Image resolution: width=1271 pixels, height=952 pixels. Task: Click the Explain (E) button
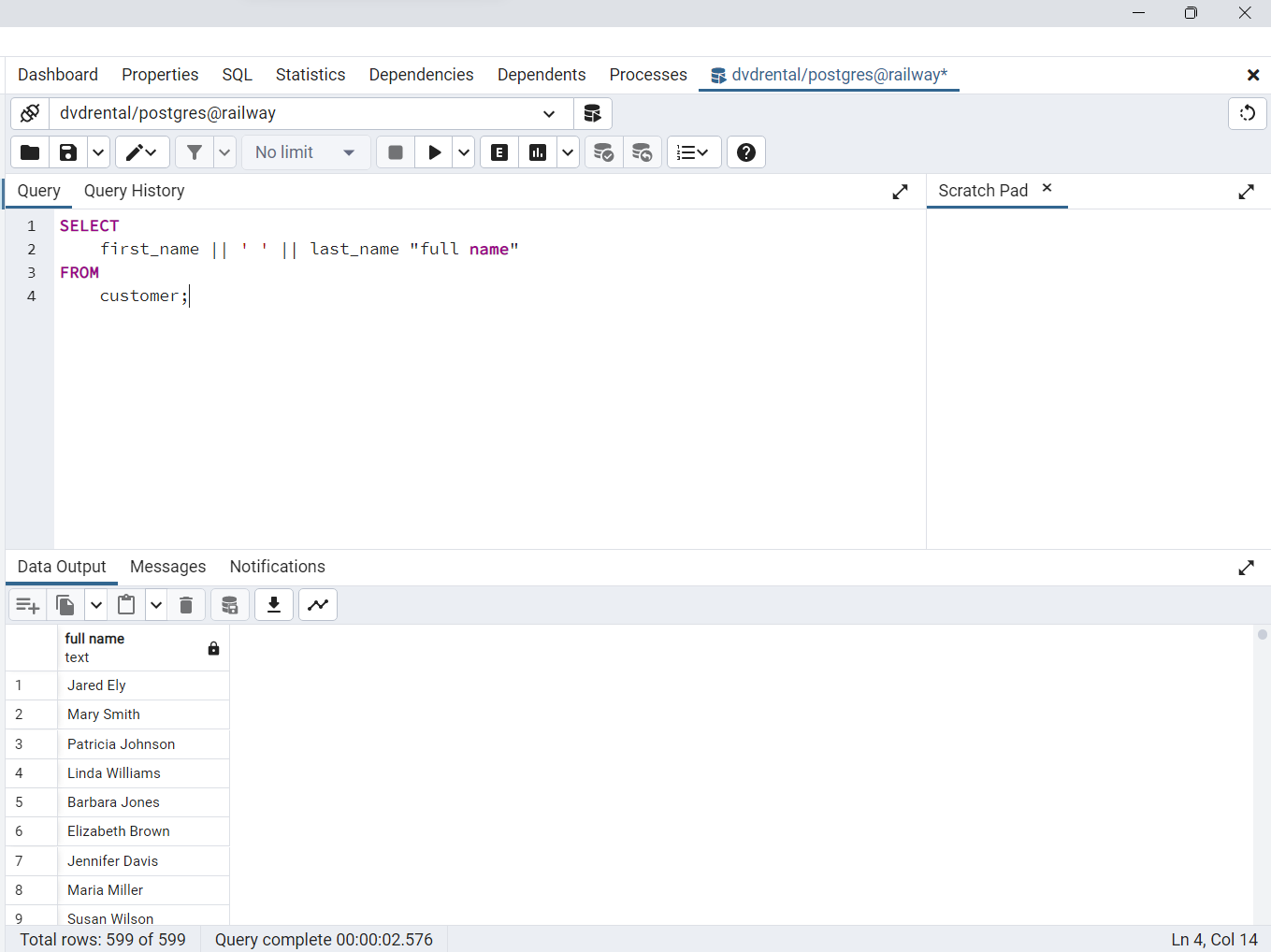tap(499, 152)
